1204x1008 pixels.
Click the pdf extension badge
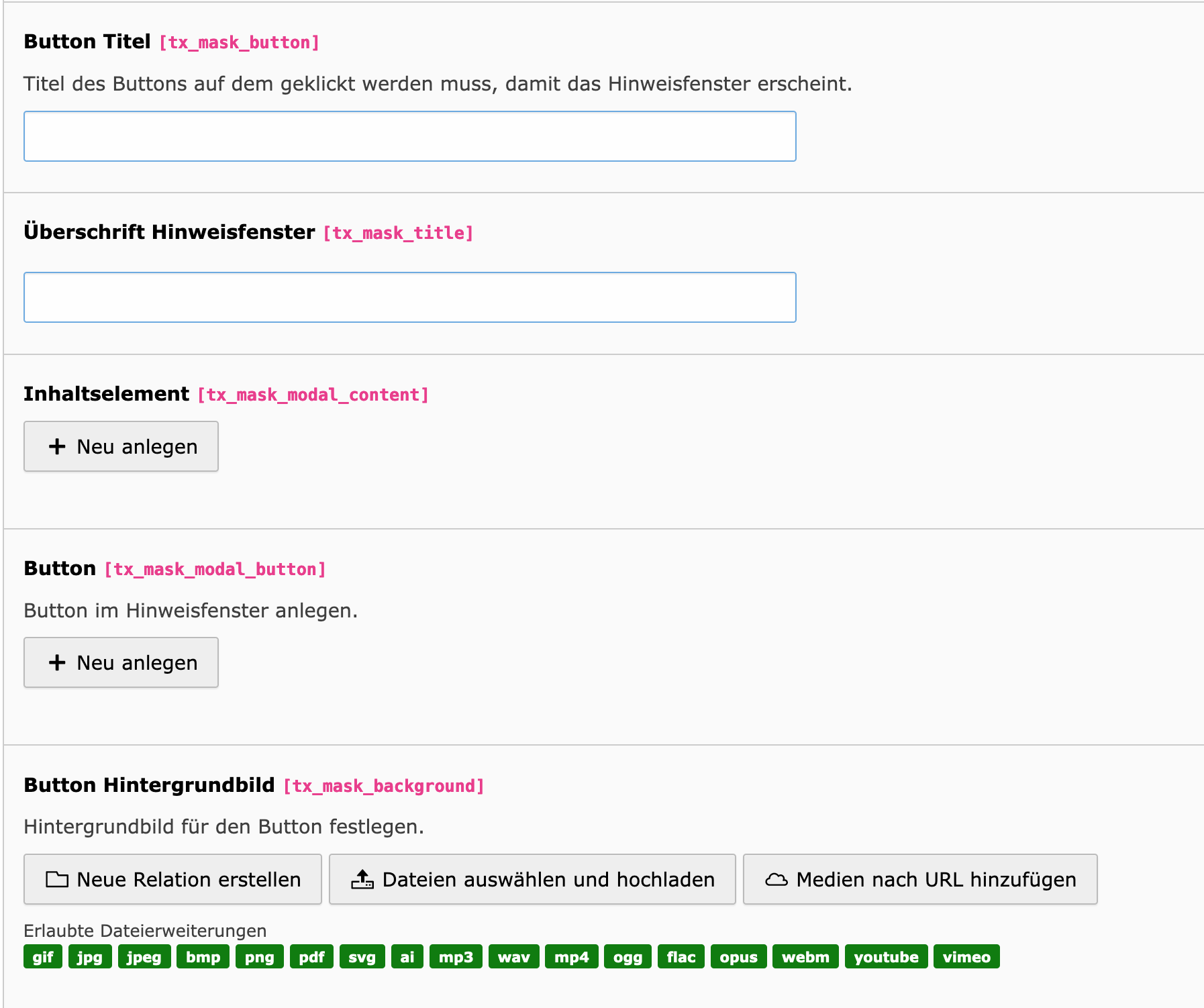pos(311,957)
